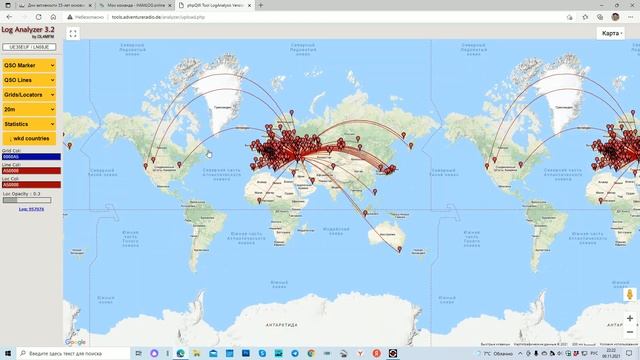Open the Карта map type dropdown
The image size is (640, 360).
(x=611, y=33)
